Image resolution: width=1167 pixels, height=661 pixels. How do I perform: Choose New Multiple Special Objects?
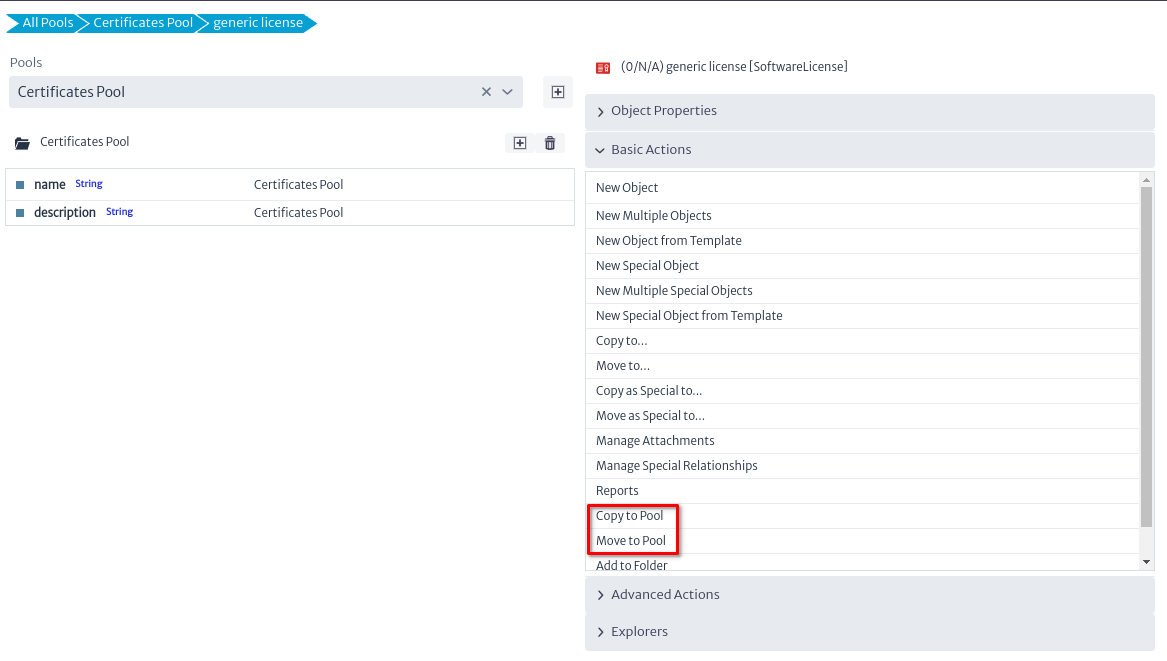click(863, 291)
